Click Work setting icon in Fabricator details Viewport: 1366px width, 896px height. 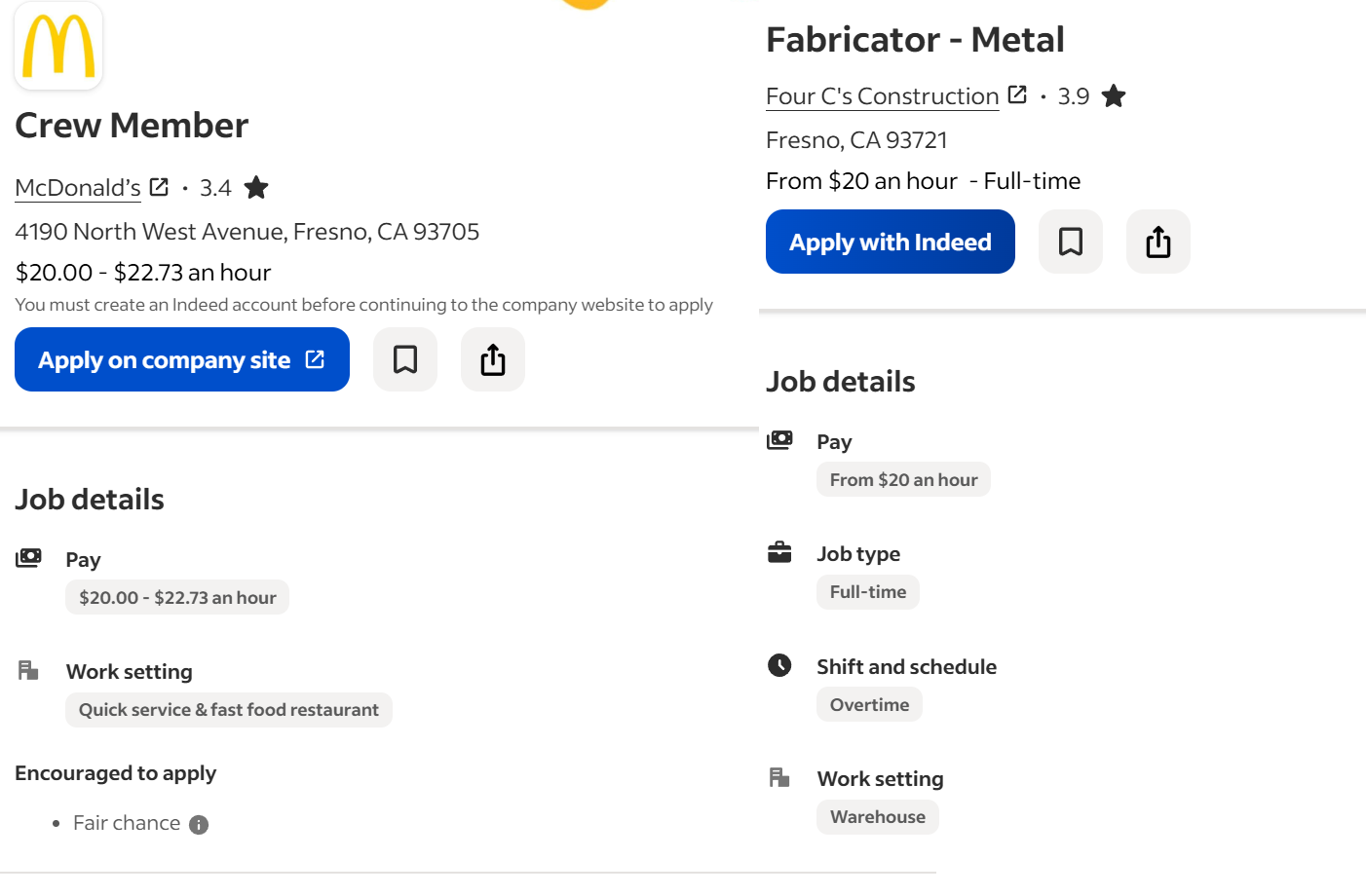779,777
